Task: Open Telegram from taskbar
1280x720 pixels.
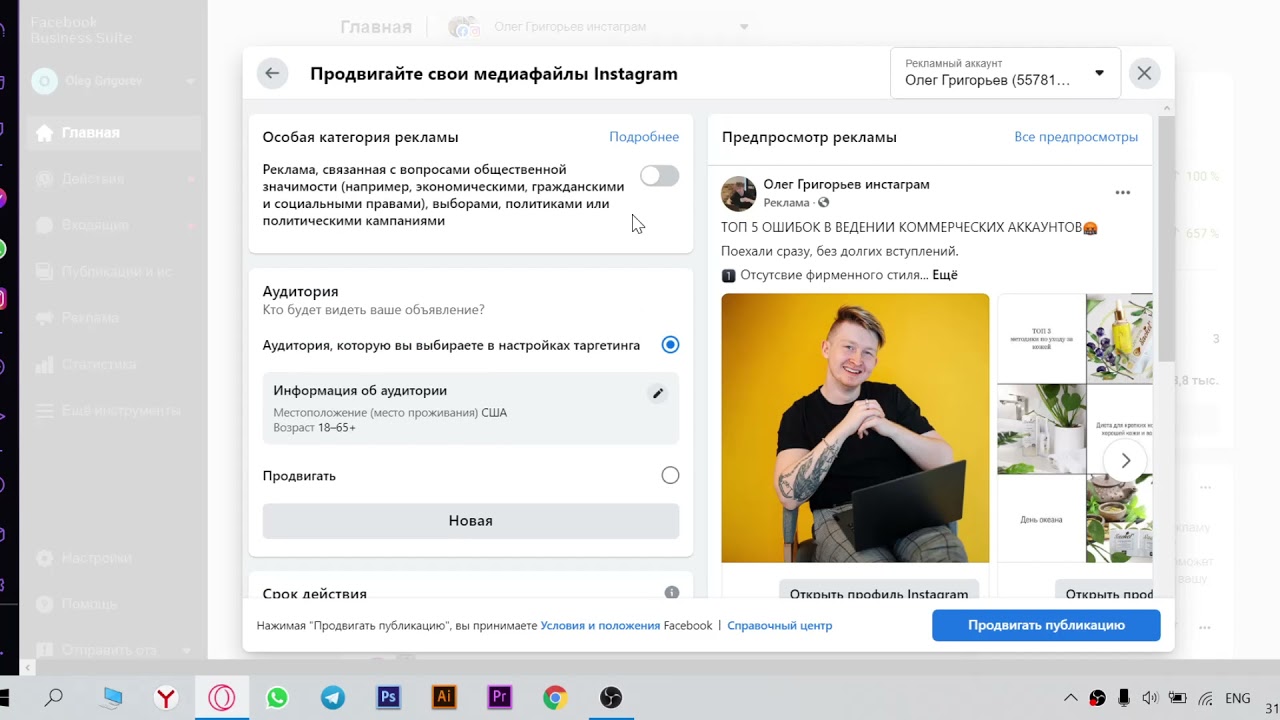Action: (333, 698)
